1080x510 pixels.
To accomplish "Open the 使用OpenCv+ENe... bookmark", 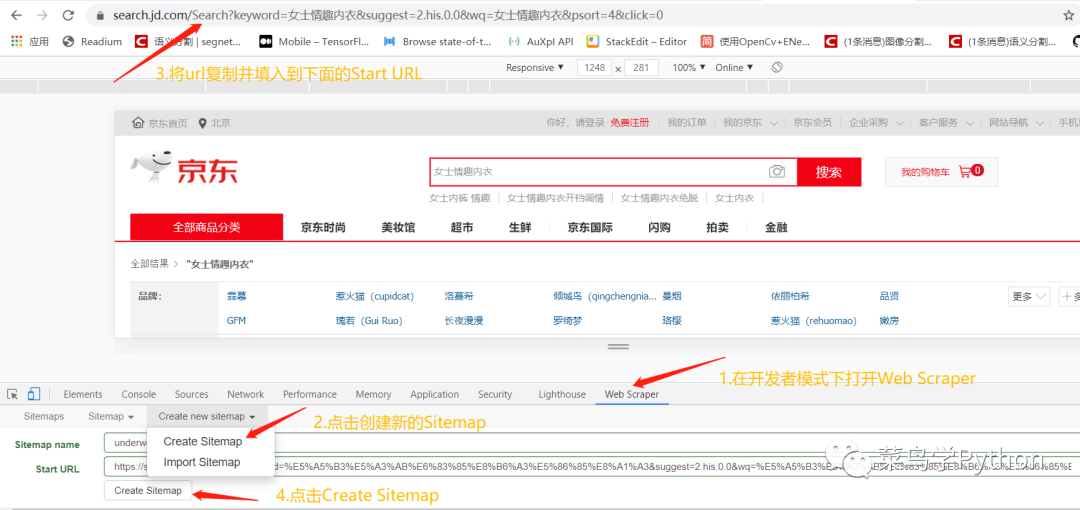I will (755, 41).
